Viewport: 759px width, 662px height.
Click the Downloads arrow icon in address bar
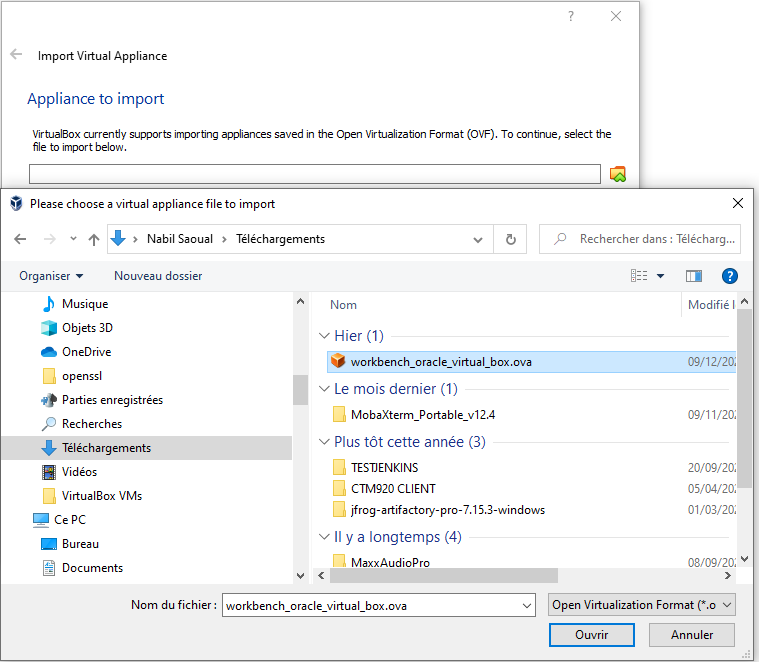coord(118,238)
